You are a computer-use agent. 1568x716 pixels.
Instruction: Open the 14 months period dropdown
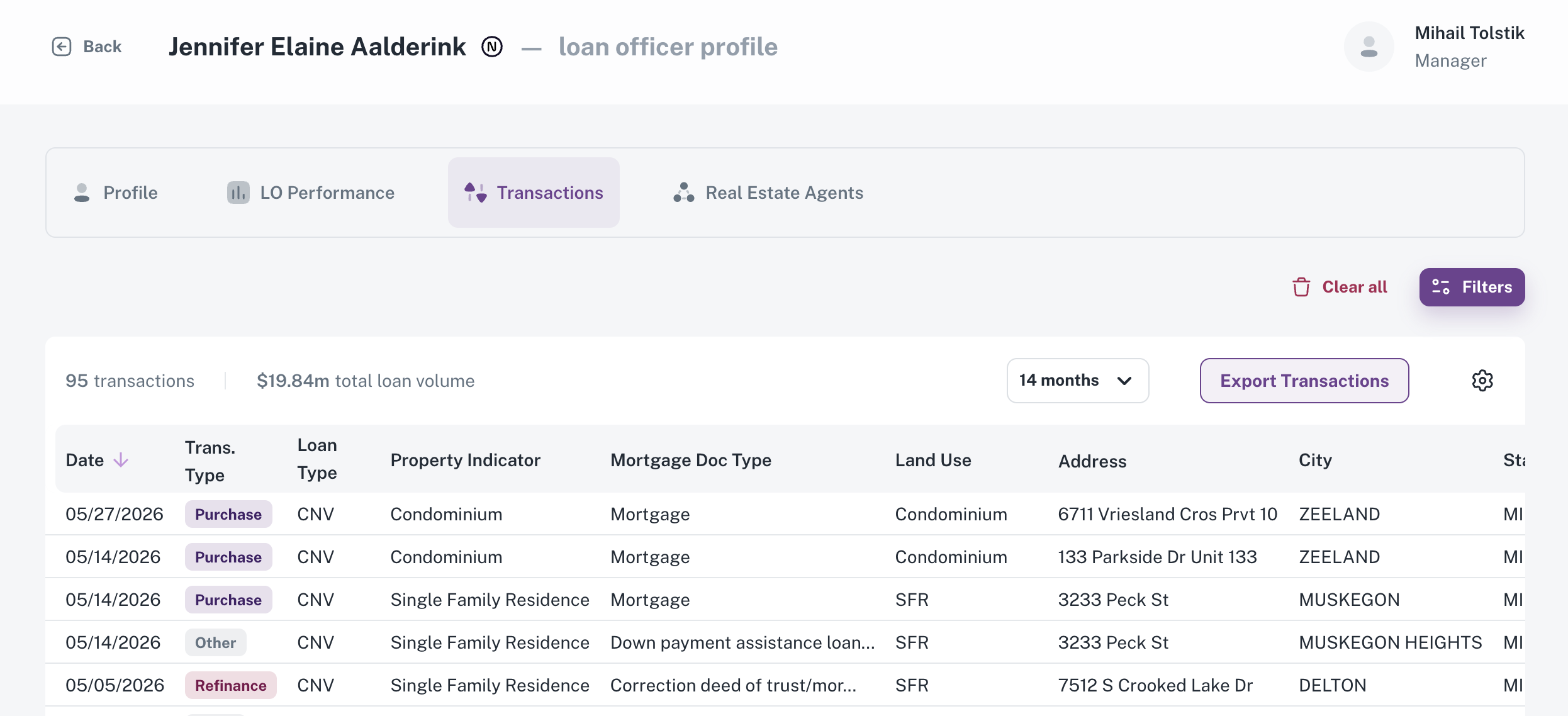1078,381
